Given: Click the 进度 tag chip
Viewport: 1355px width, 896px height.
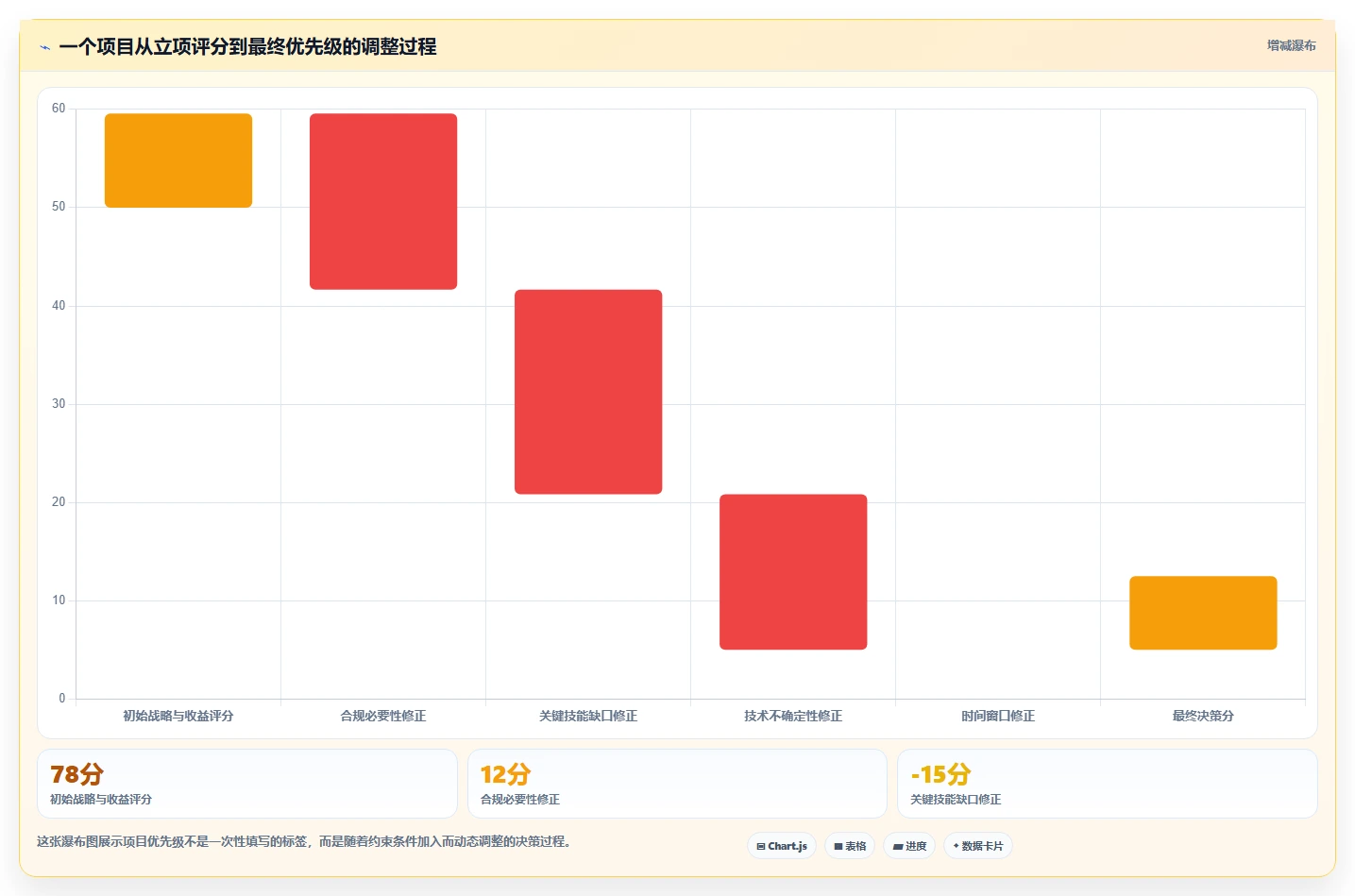Looking at the screenshot, I should coord(909,846).
